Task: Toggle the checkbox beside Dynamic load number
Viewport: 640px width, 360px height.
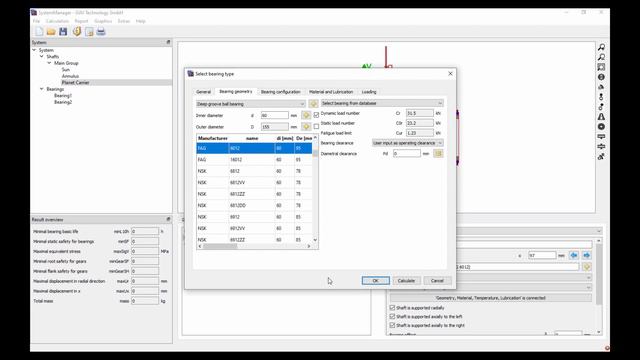Action: pyautogui.click(x=316, y=115)
